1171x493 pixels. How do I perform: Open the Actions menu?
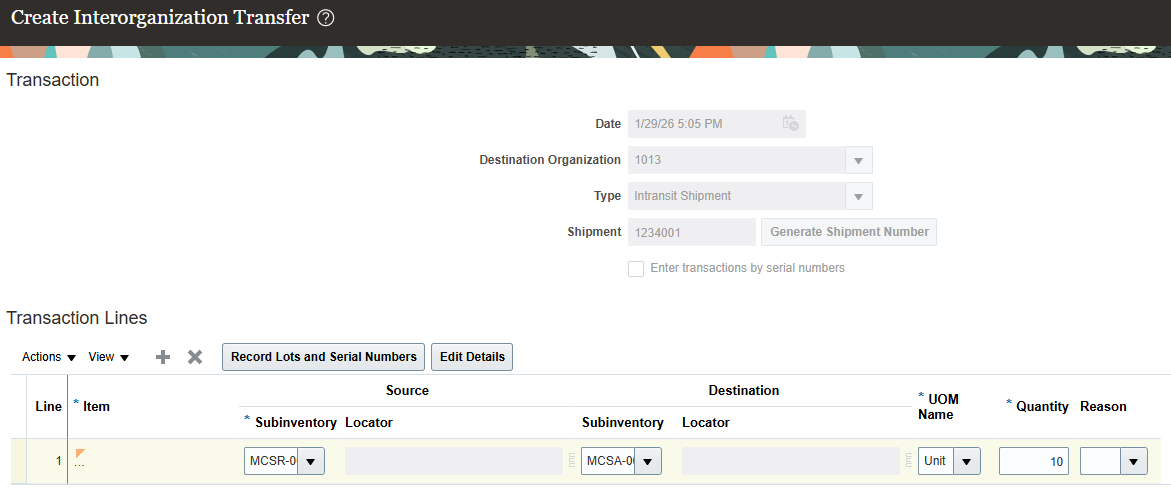[x=49, y=357]
